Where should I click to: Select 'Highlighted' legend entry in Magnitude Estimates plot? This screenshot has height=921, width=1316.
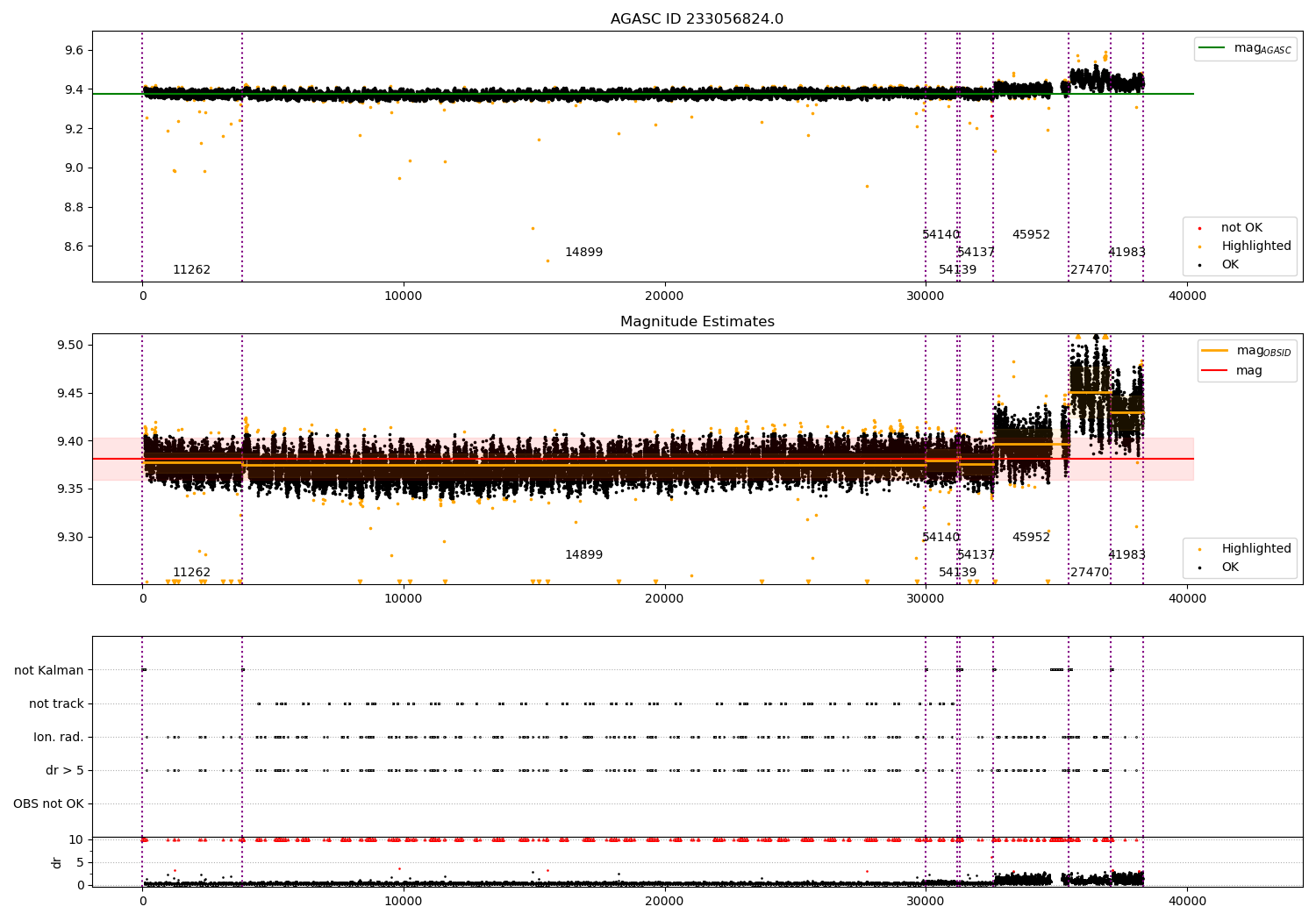(1246, 548)
